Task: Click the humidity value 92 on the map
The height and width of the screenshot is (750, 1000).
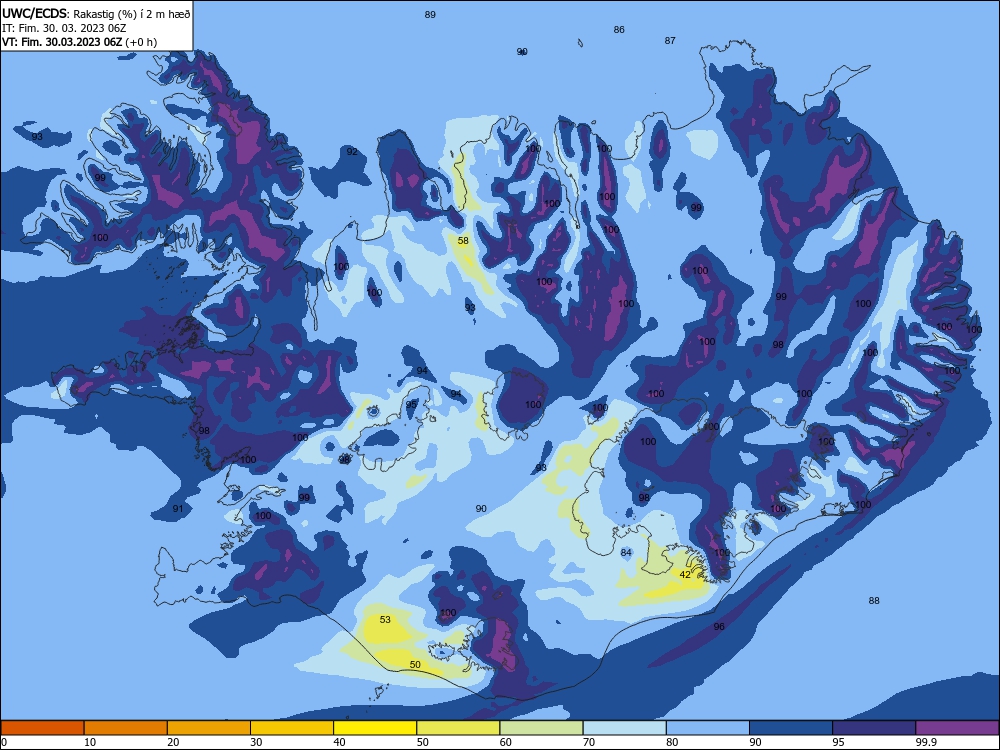Action: pyautogui.click(x=352, y=152)
